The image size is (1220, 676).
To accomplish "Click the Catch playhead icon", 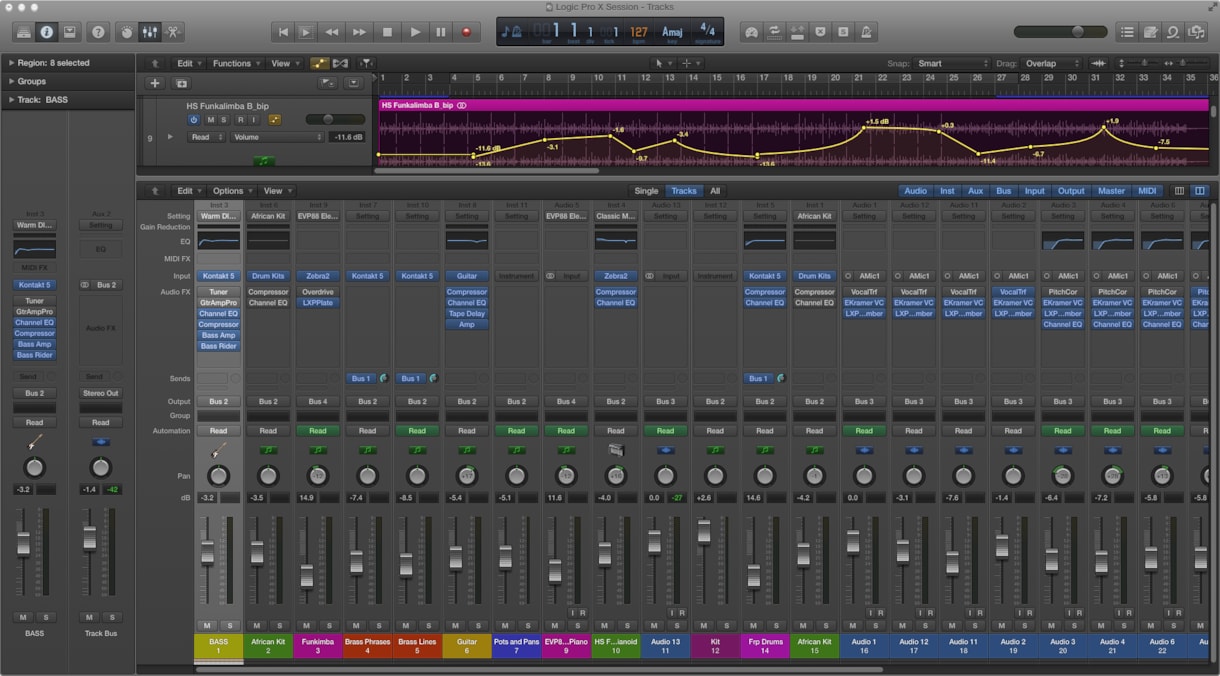I will pos(367,63).
